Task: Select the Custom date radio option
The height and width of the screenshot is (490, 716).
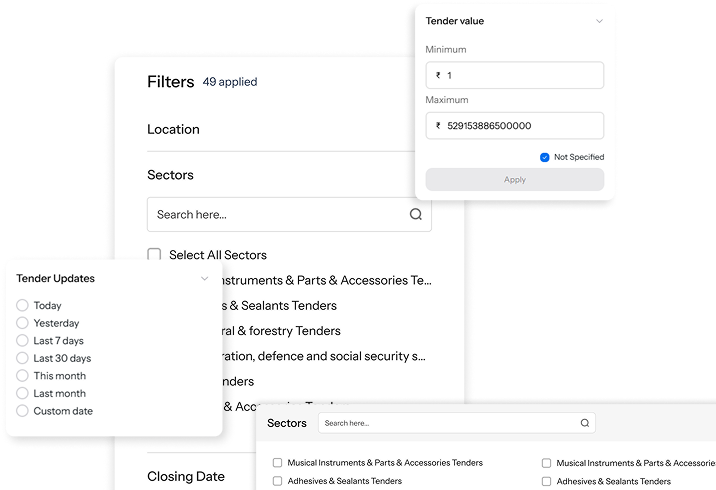Action: pyautogui.click(x=23, y=411)
